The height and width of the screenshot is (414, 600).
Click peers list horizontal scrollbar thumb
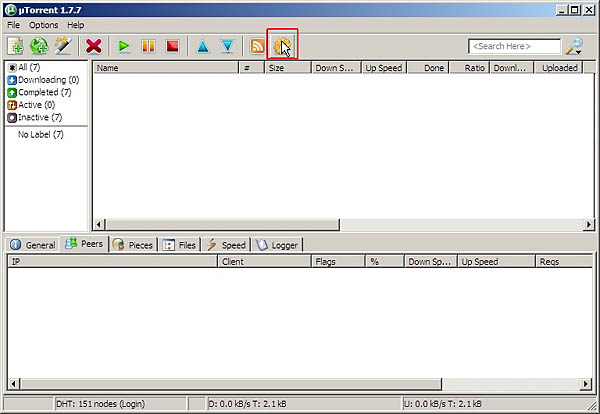231,384
